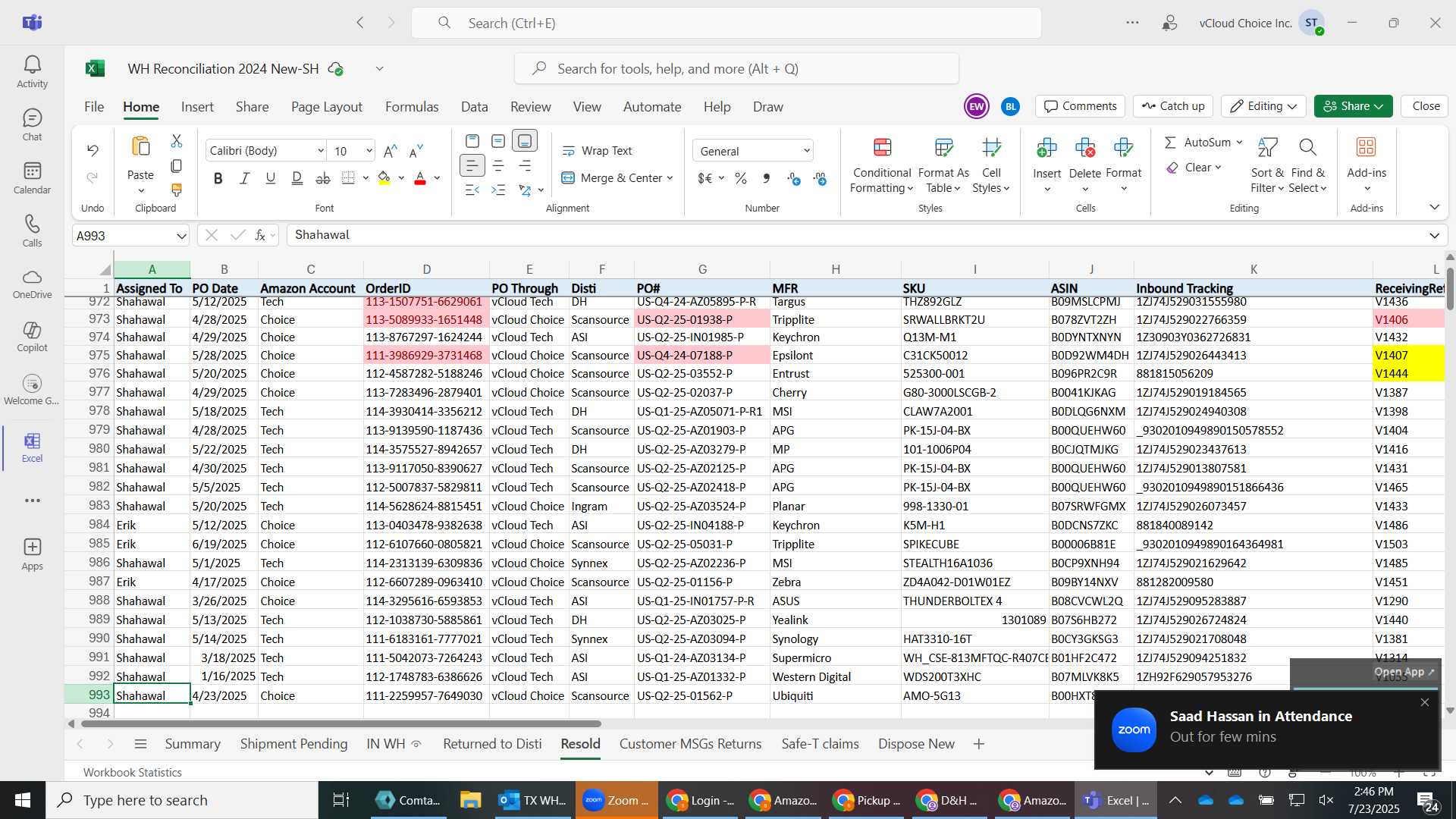The image size is (1456, 819).
Task: Click the increase indent icon
Action: pos(498,190)
